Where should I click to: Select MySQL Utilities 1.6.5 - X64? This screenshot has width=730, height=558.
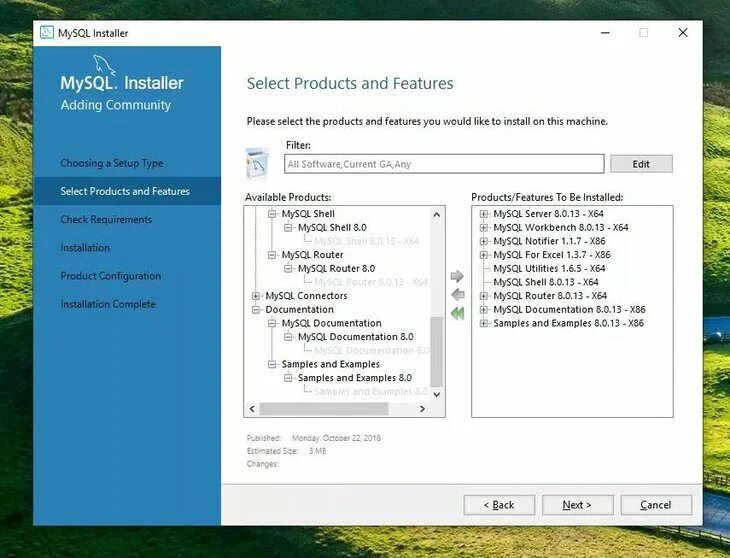[549, 269]
